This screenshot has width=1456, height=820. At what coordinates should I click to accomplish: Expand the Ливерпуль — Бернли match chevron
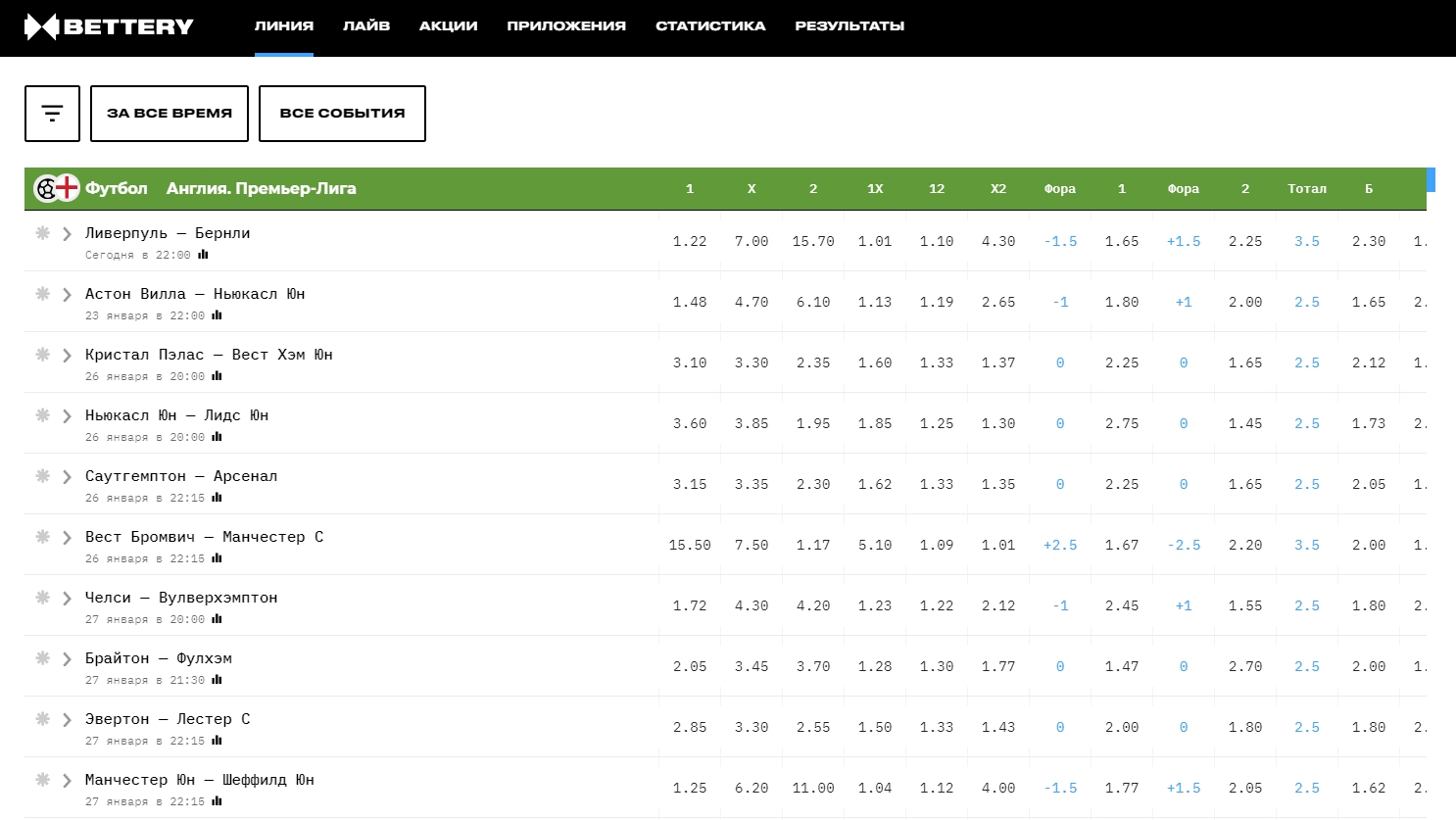(68, 234)
